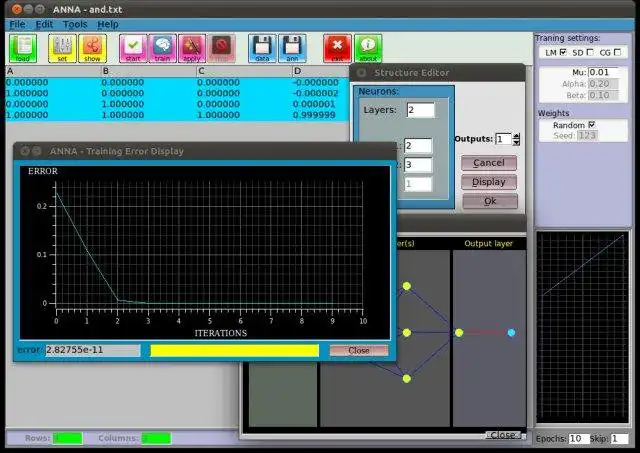The width and height of the screenshot is (640, 453).
Task: Open the Edit menu
Action: [x=44, y=24]
